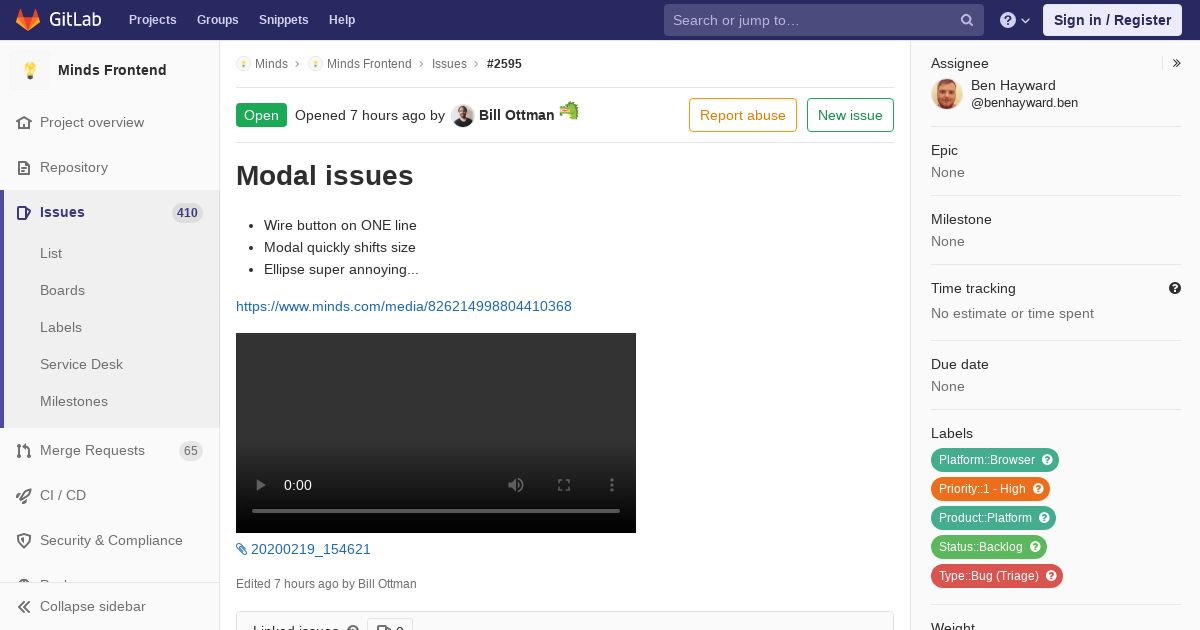Screen dimensions: 1200x630
Task: Collapse the right sidebar chevron icon
Action: [1177, 63]
